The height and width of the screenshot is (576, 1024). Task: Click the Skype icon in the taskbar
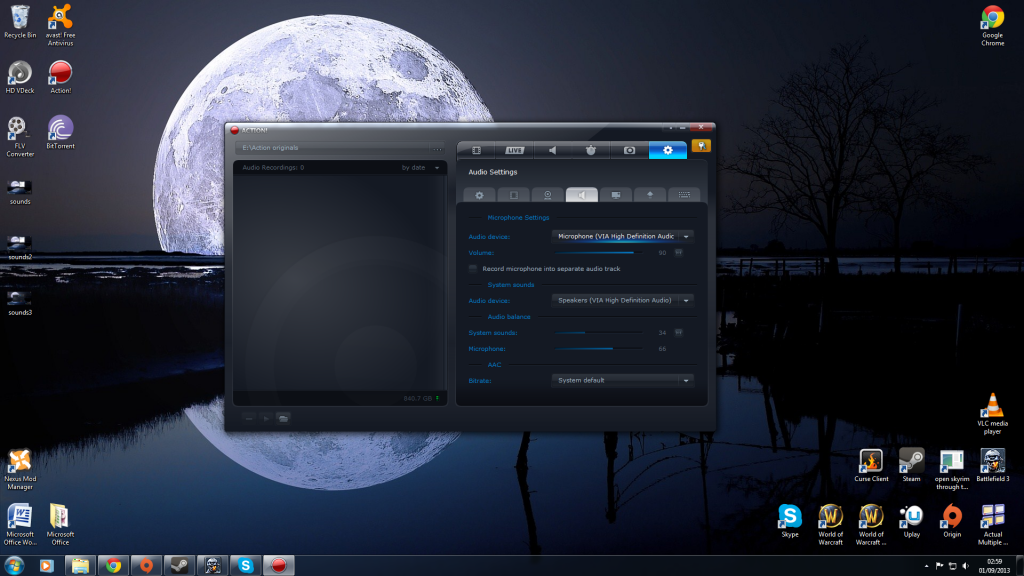(246, 566)
